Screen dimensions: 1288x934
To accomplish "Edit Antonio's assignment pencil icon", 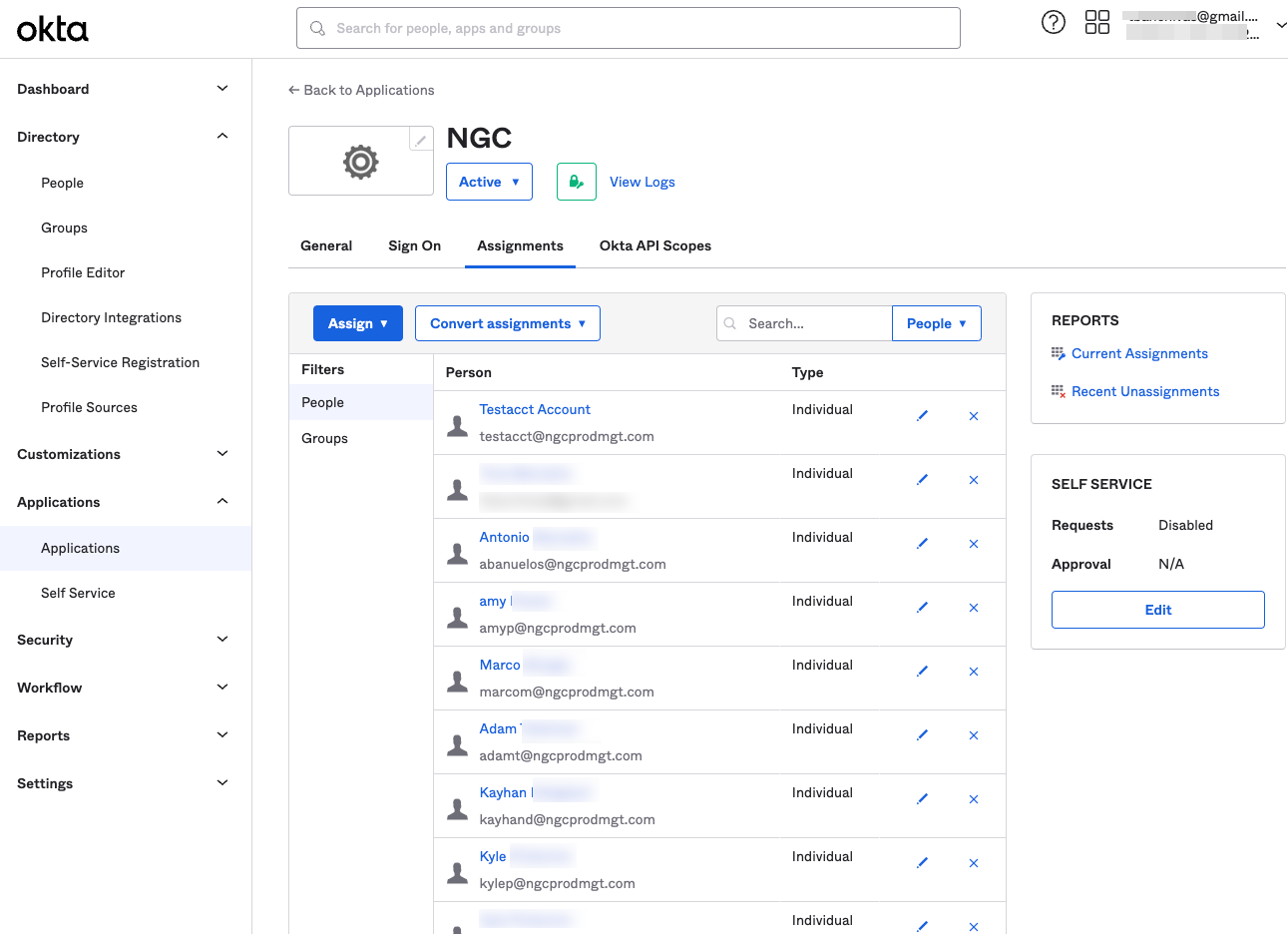I will click(x=922, y=544).
